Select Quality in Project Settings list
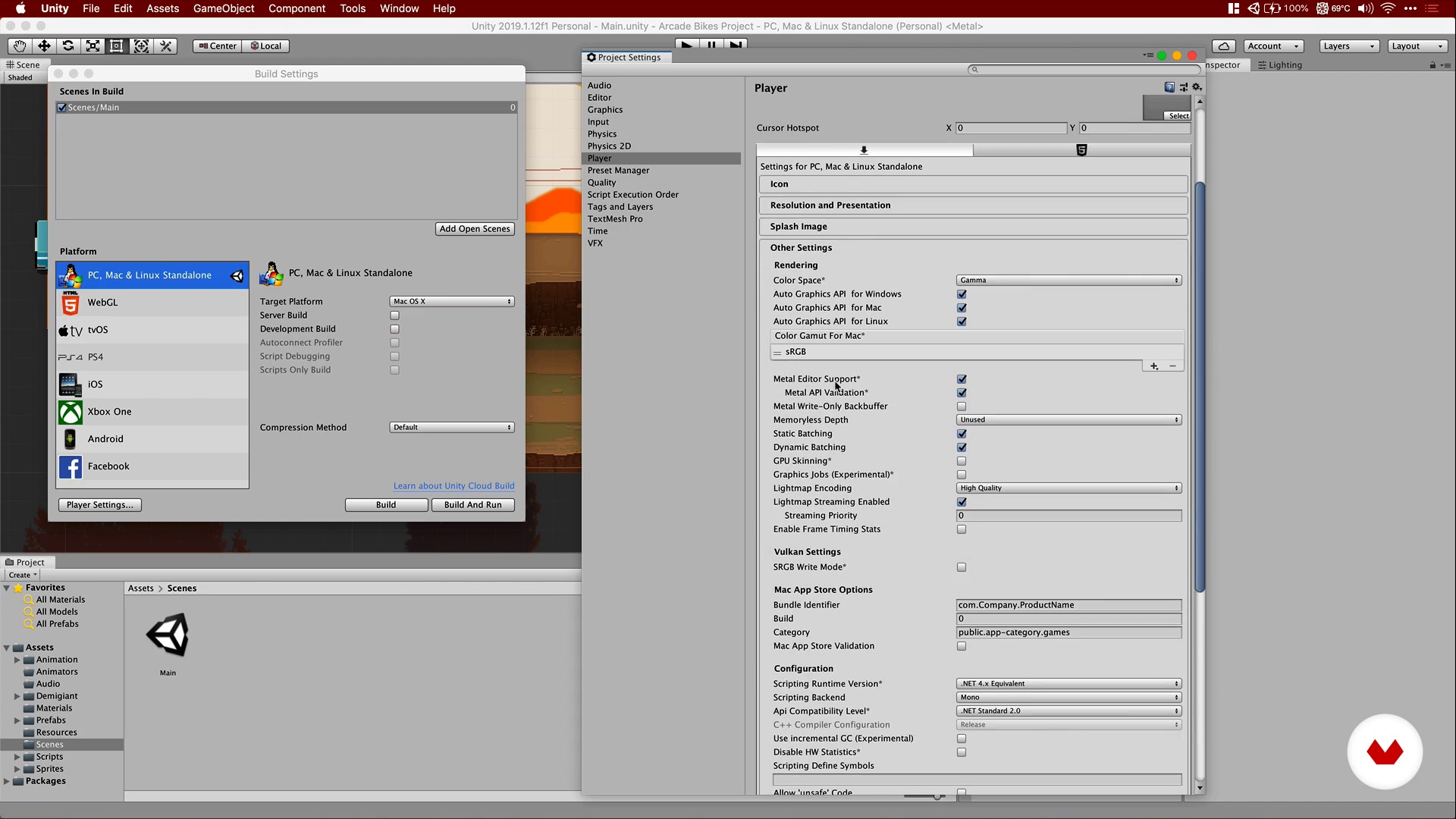The height and width of the screenshot is (819, 1456). point(601,183)
